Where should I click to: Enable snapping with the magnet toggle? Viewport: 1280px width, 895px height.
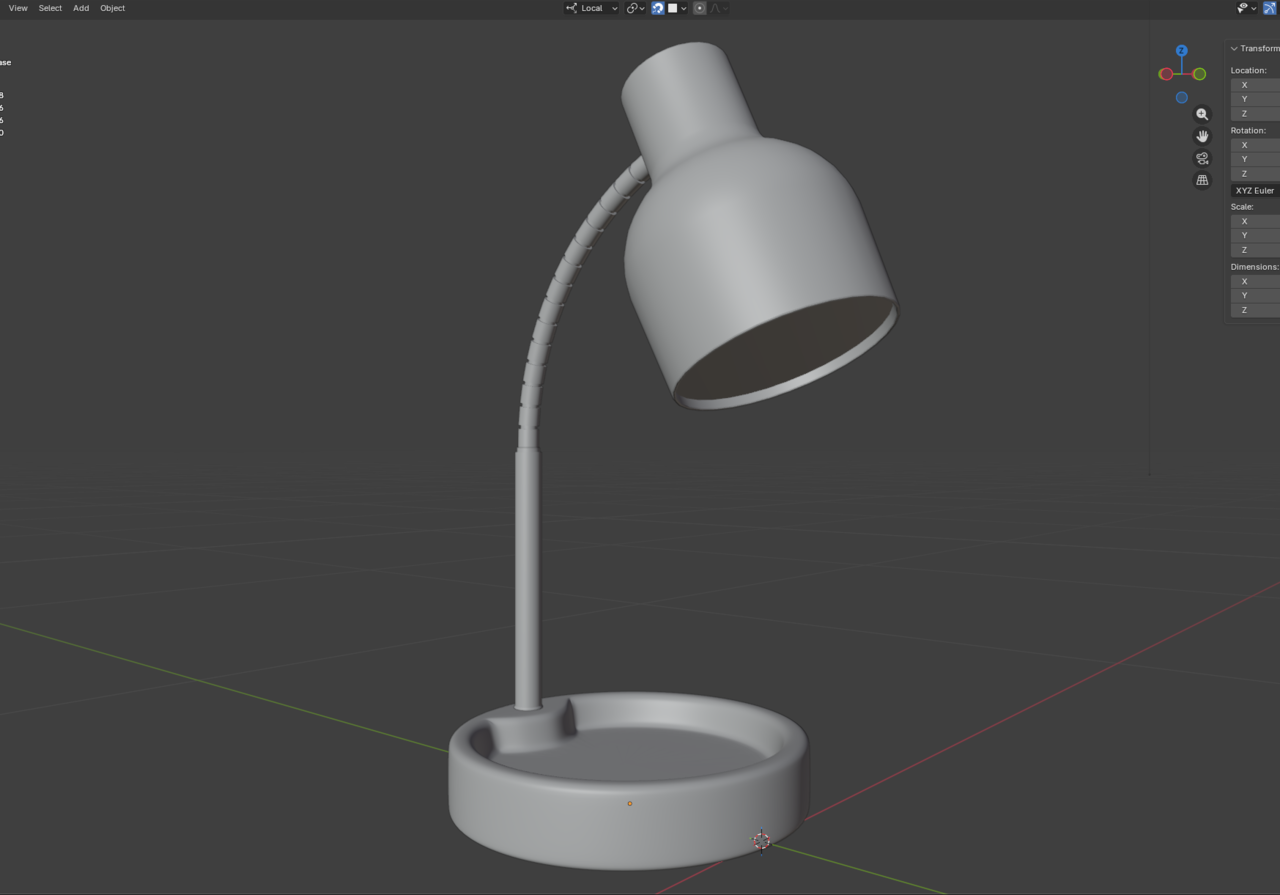(x=657, y=8)
